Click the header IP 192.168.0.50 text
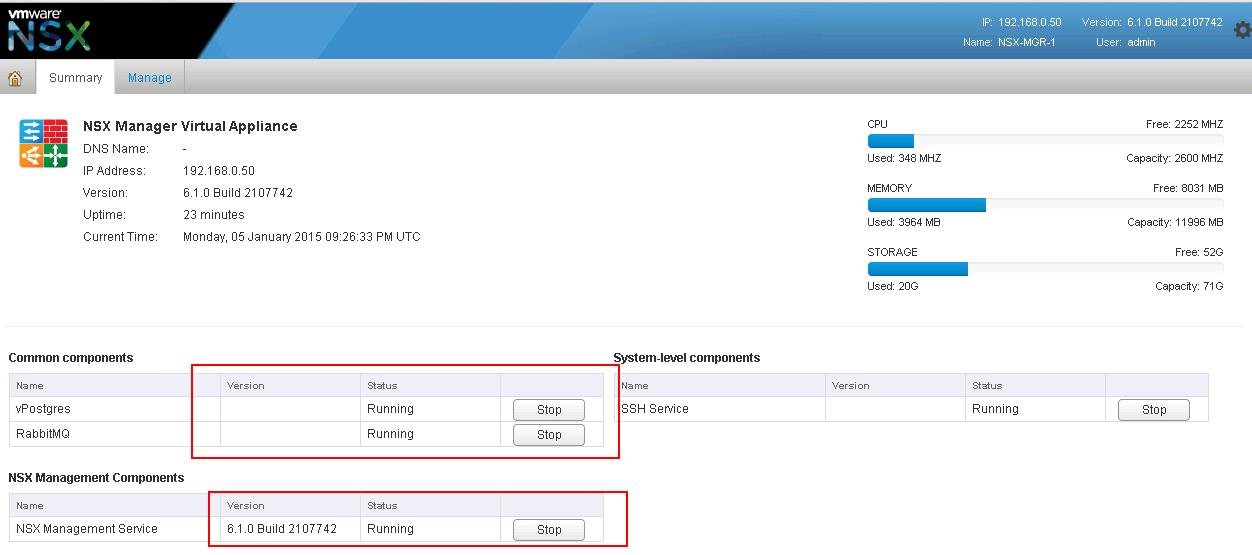1252x555 pixels. pyautogui.click(x=1020, y=22)
